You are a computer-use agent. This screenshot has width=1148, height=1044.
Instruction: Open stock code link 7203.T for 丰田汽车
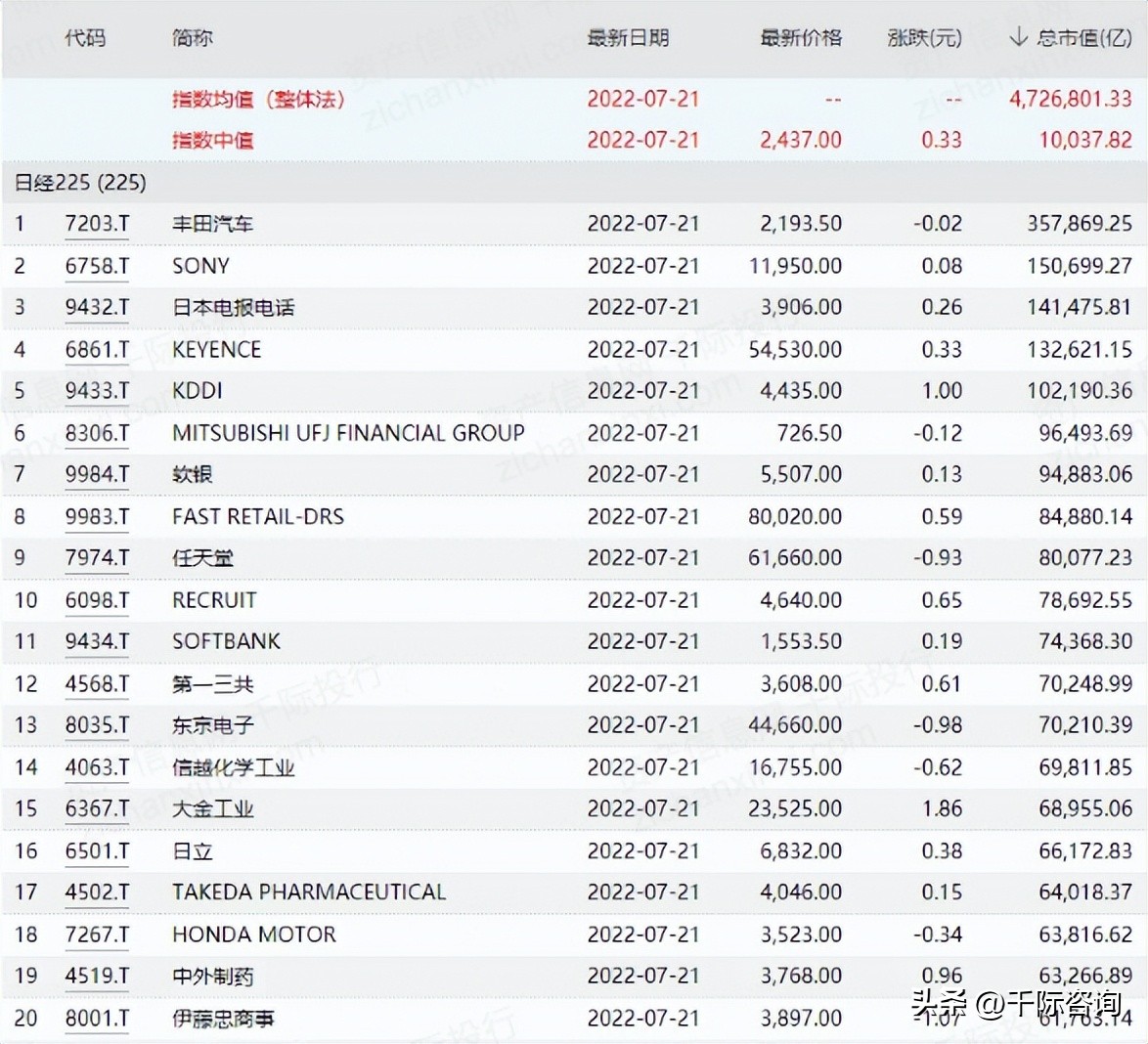click(x=96, y=223)
